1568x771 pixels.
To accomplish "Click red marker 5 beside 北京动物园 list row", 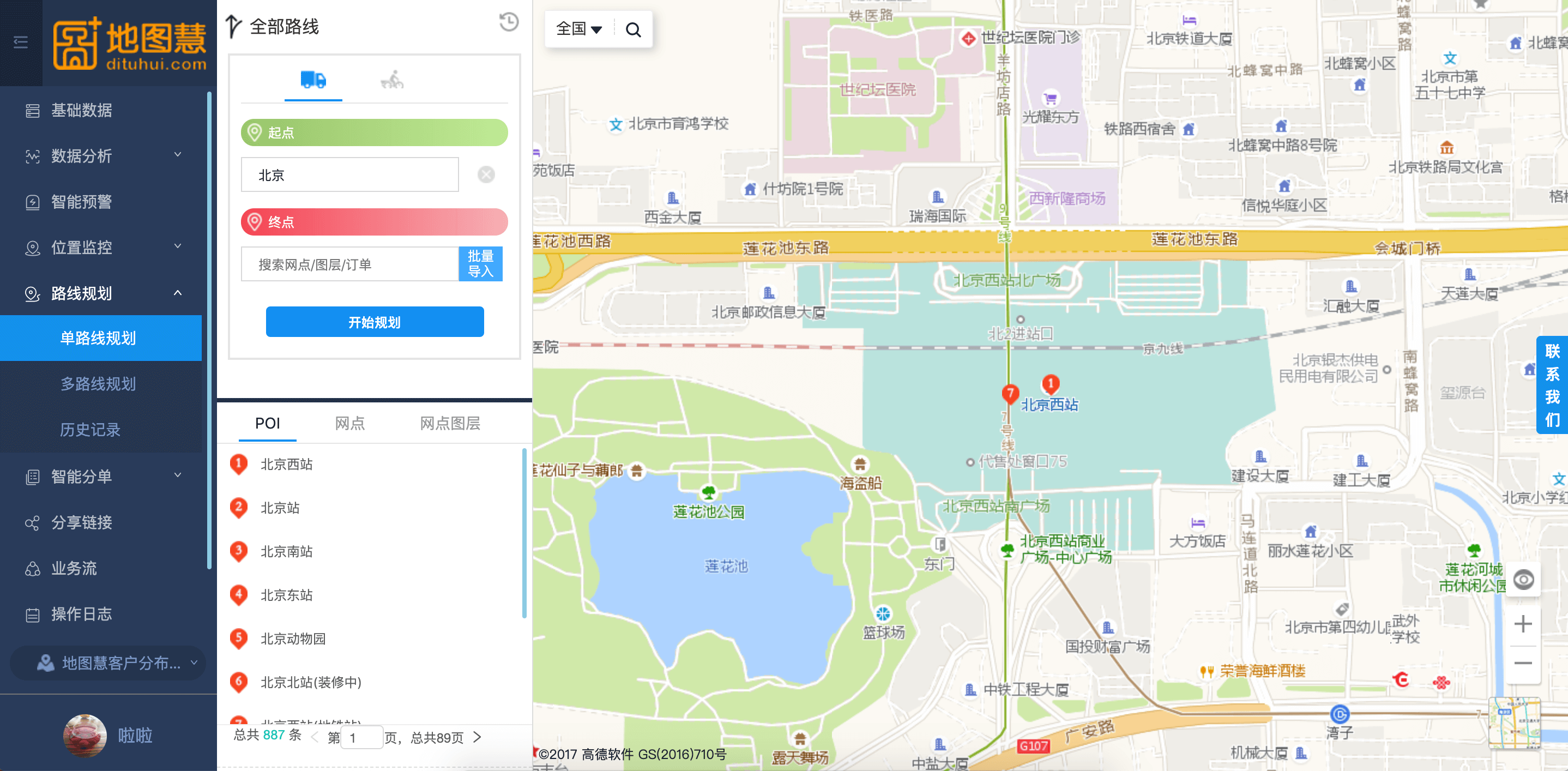I will (x=239, y=639).
